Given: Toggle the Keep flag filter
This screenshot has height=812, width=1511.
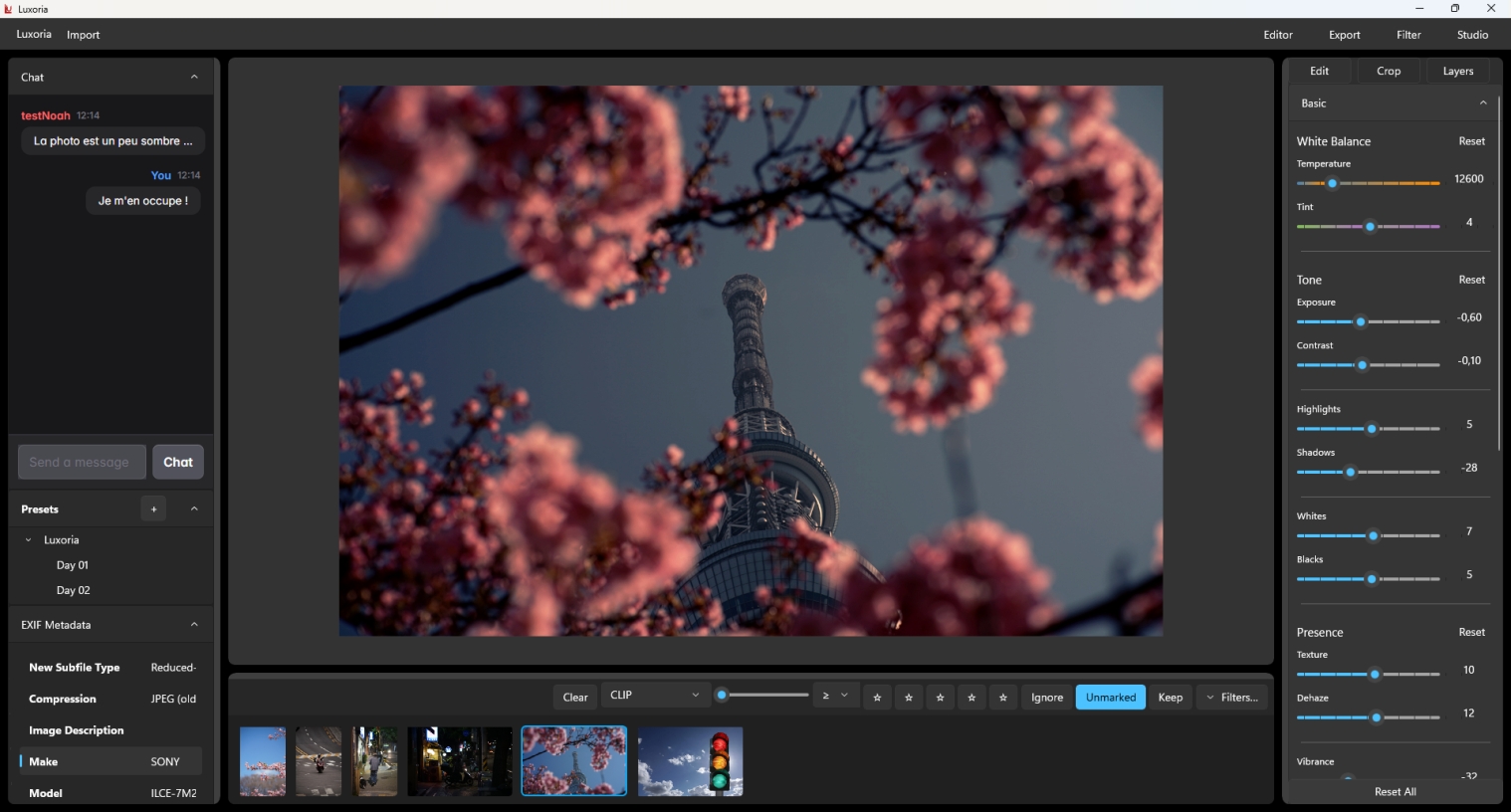Looking at the screenshot, I should (1170, 698).
